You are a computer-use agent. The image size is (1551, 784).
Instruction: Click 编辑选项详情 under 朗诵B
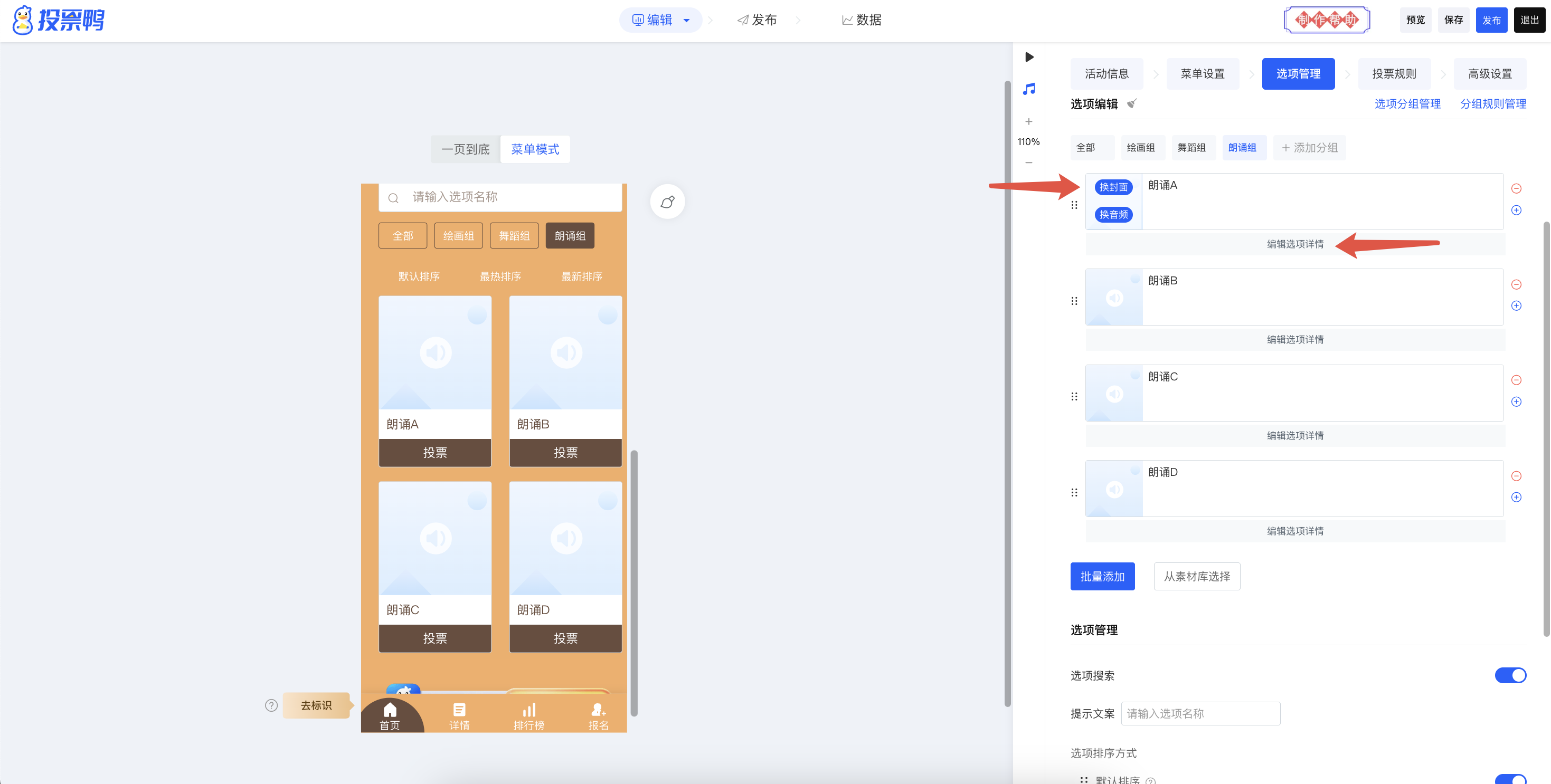(1294, 340)
